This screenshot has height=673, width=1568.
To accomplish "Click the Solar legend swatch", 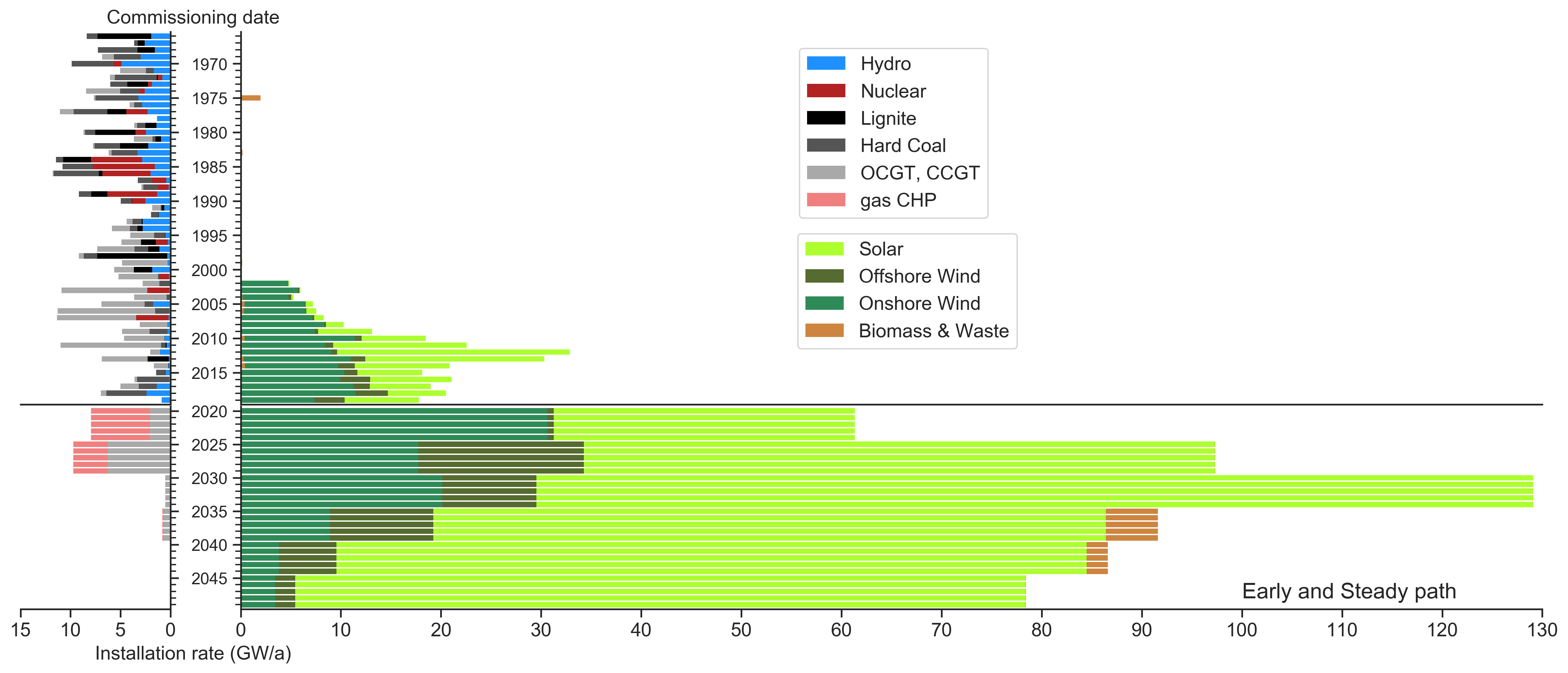I will (824, 249).
